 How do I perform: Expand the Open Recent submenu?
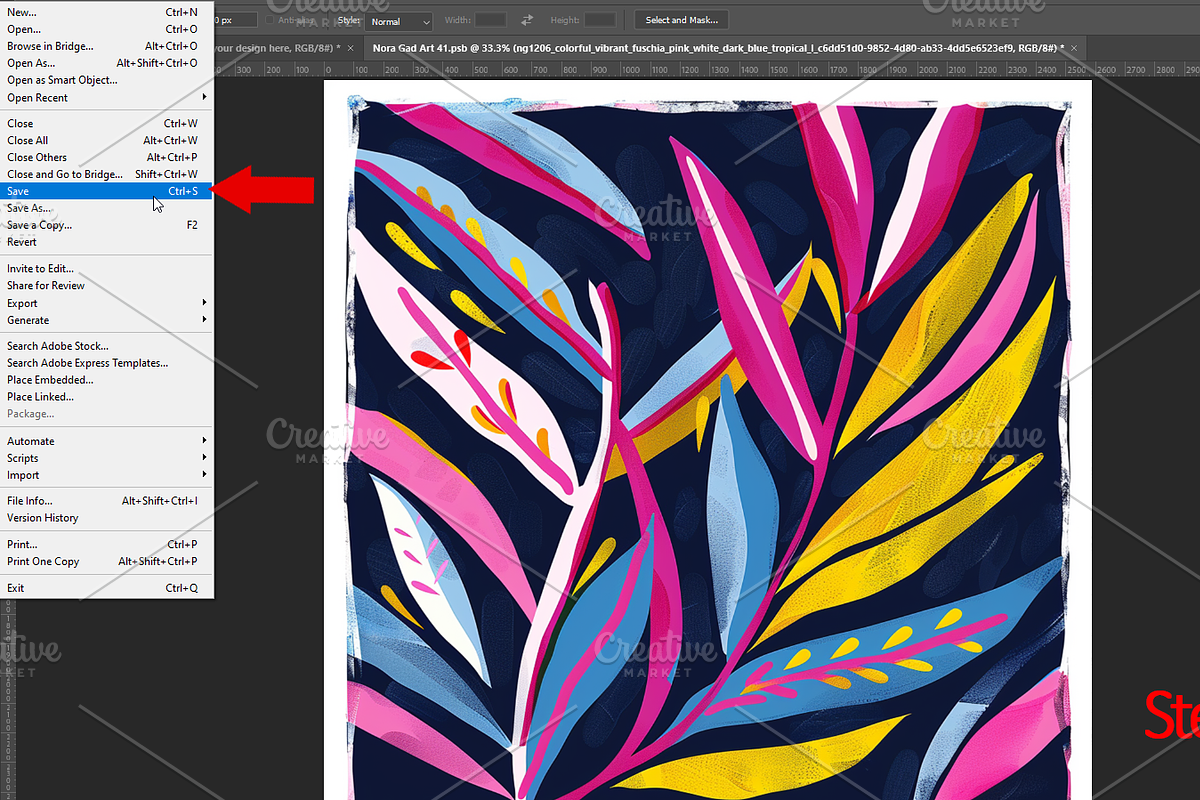tap(106, 98)
